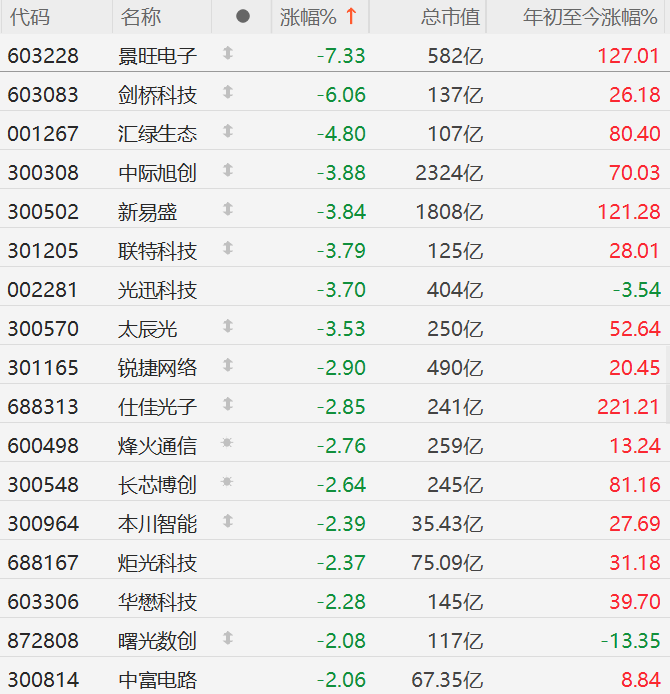This screenshot has height=694, width=670.
Task: Click the star icon in 长芯博创 row
Action: (x=227, y=482)
